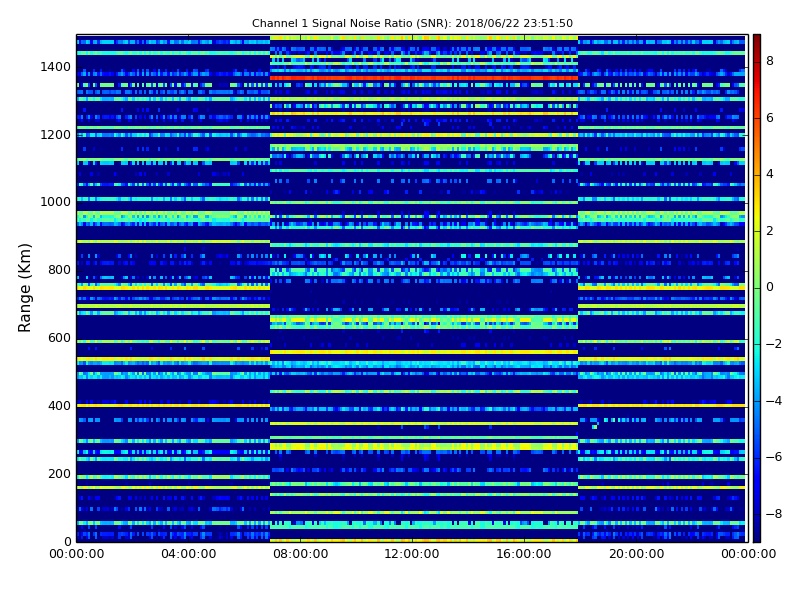Click the 16:00:00 time tick label

(x=524, y=554)
